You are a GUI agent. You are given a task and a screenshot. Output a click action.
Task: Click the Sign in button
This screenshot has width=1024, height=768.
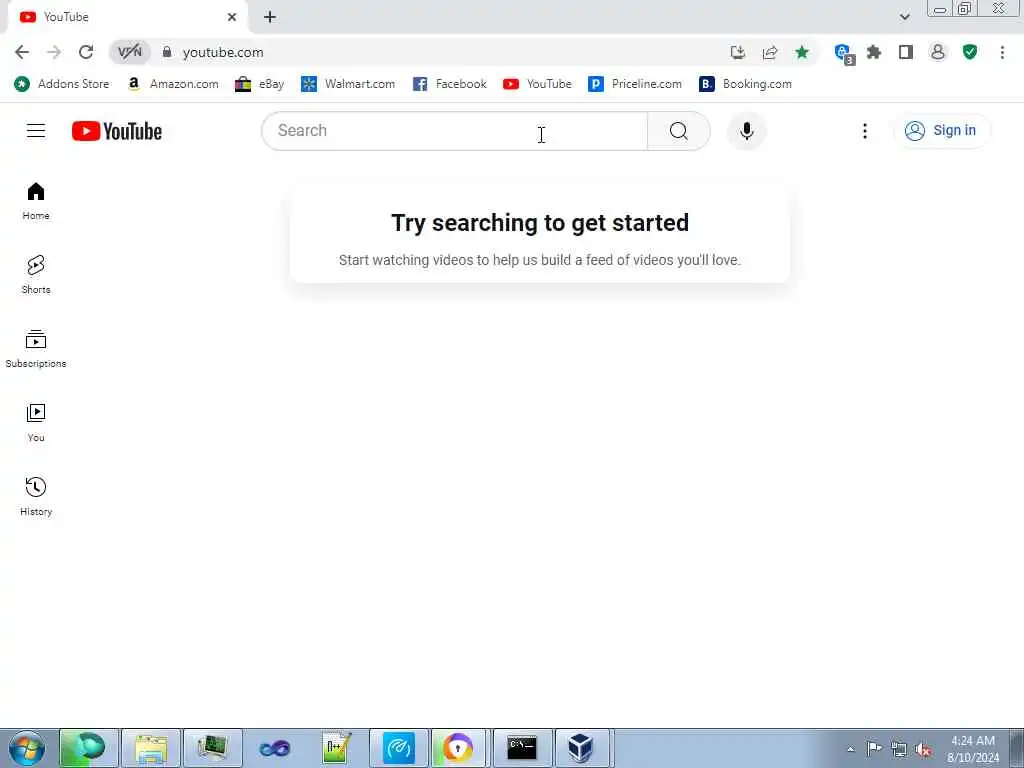click(x=941, y=131)
